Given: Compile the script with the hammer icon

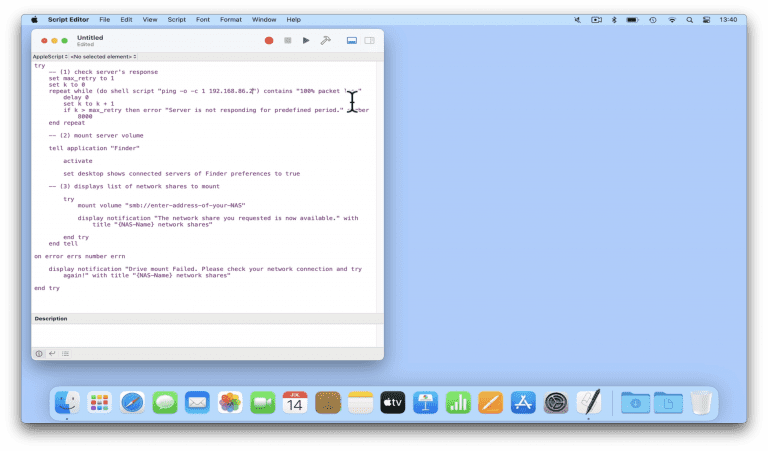Looking at the screenshot, I should click(325, 41).
